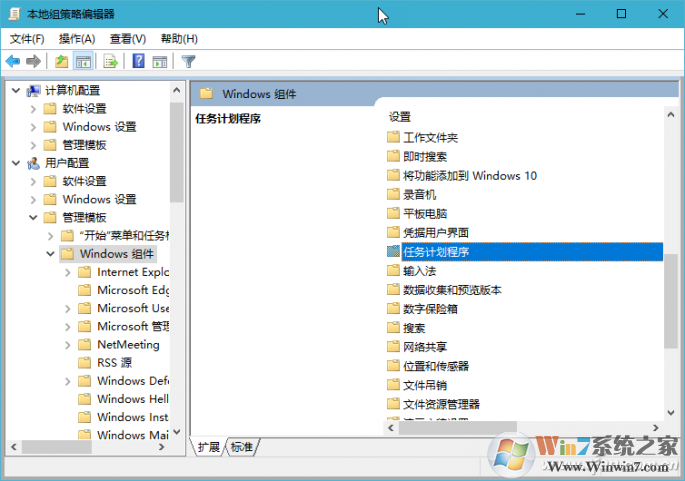Click the 文件吊销 folder icon

[393, 384]
